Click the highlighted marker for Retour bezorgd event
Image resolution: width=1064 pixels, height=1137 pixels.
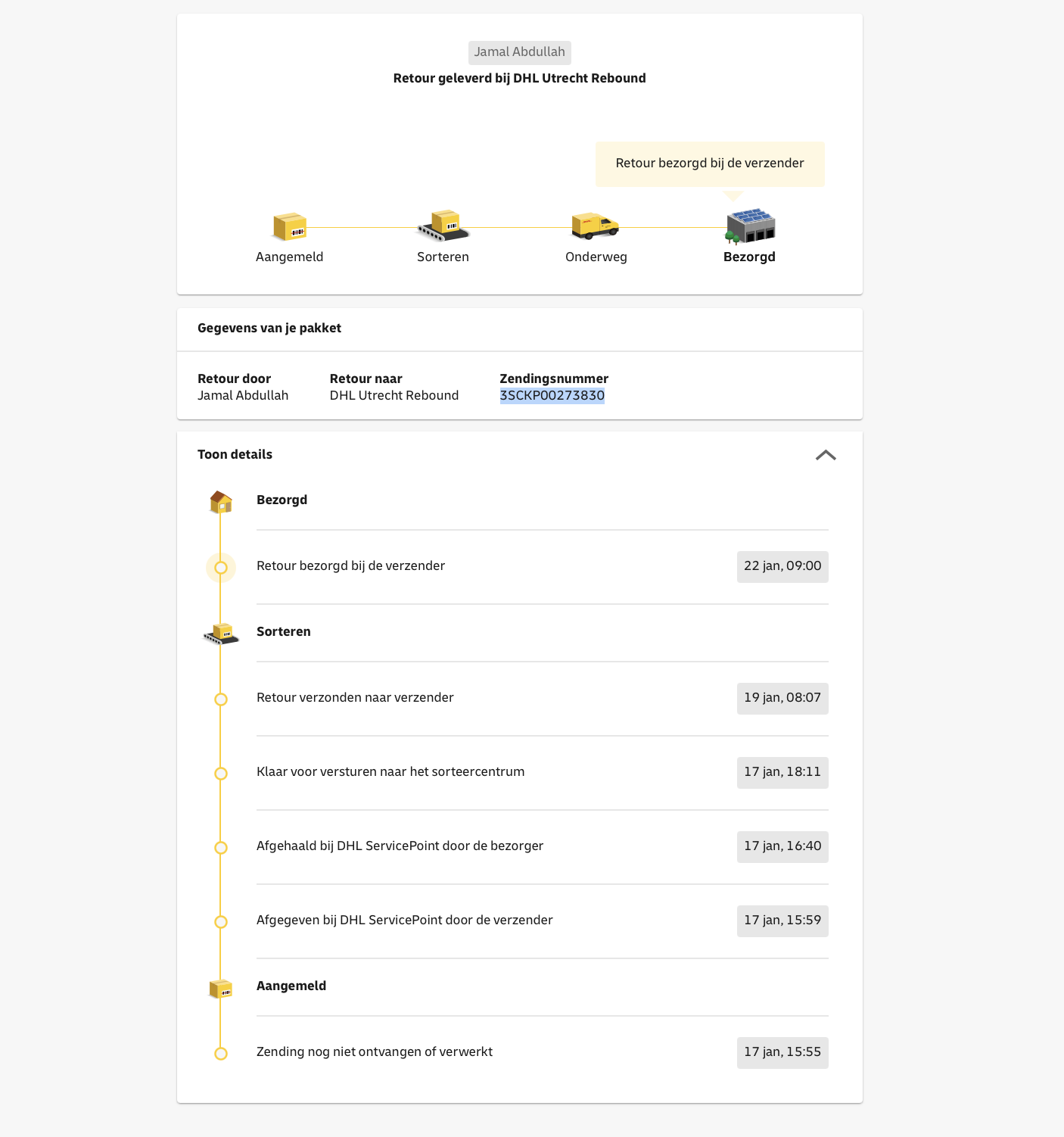click(221, 568)
